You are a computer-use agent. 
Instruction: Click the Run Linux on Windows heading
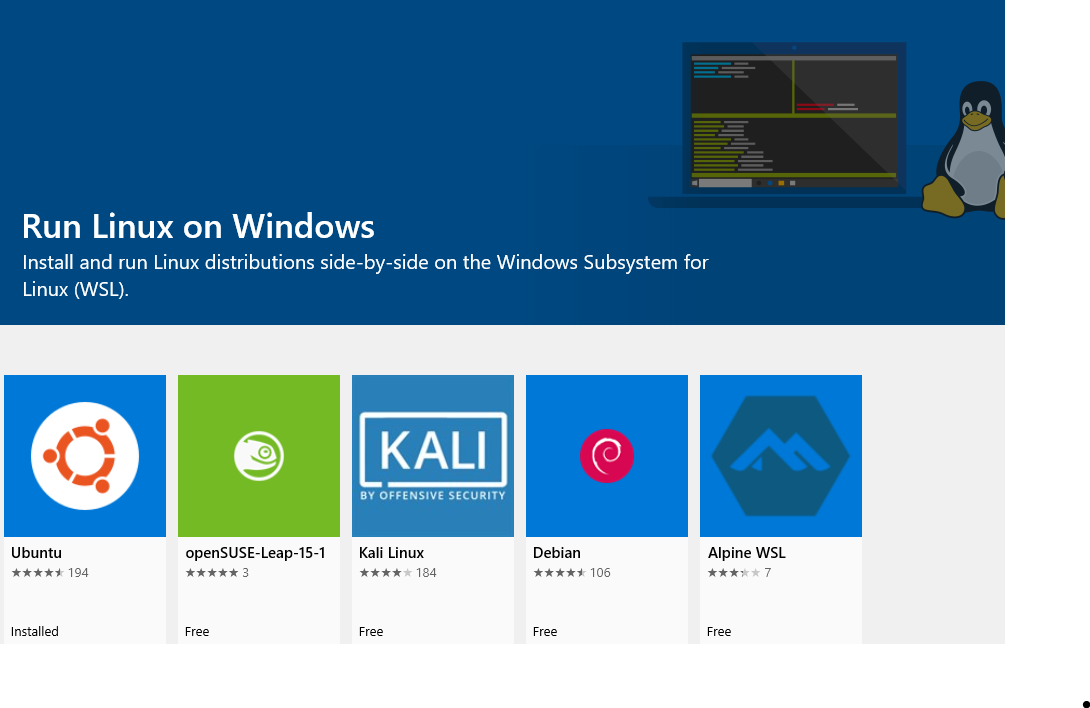click(198, 226)
